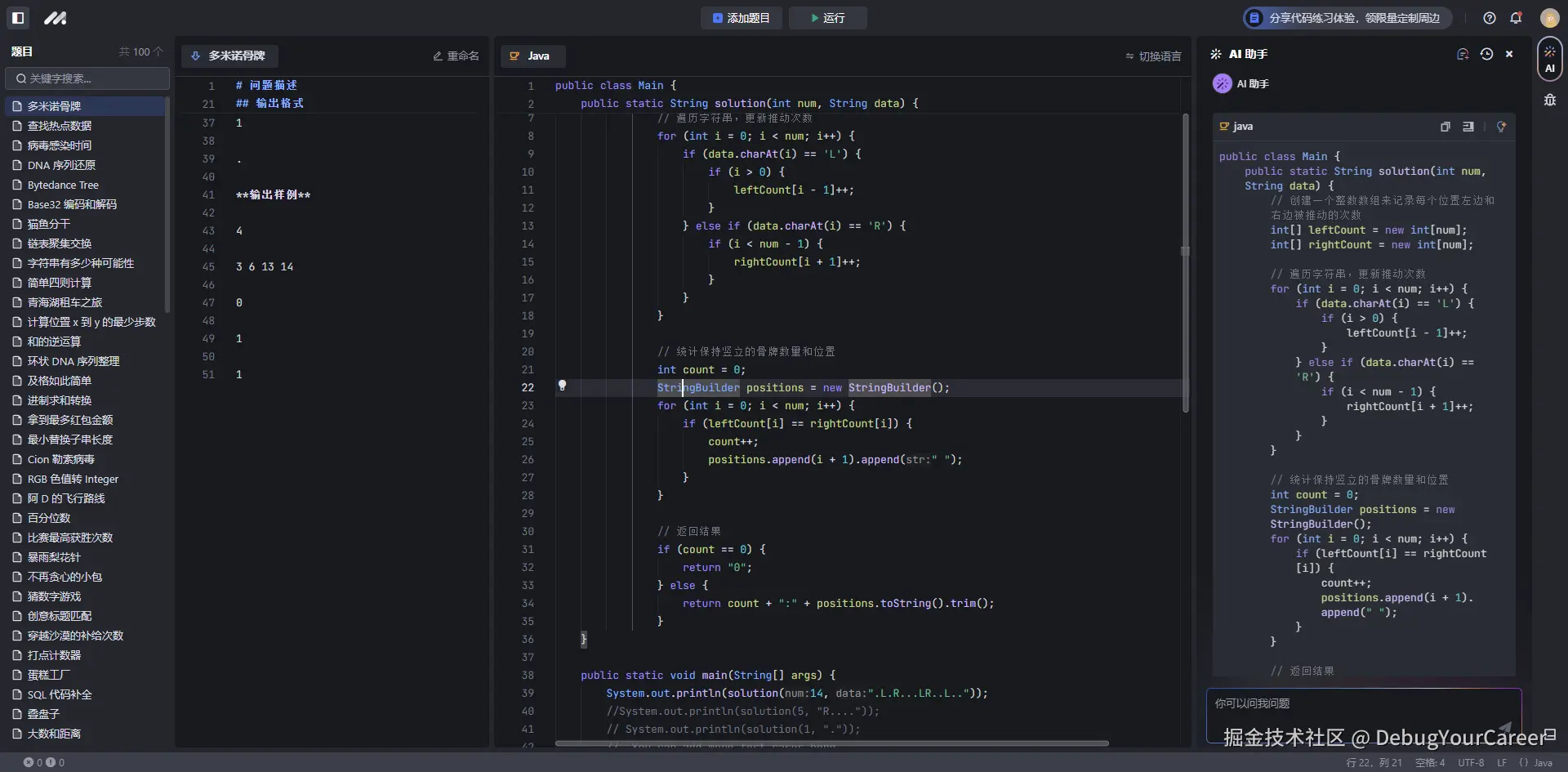Click the quick-fix lightbulb on line 22
Screen dimensions: 1568x772
click(562, 386)
